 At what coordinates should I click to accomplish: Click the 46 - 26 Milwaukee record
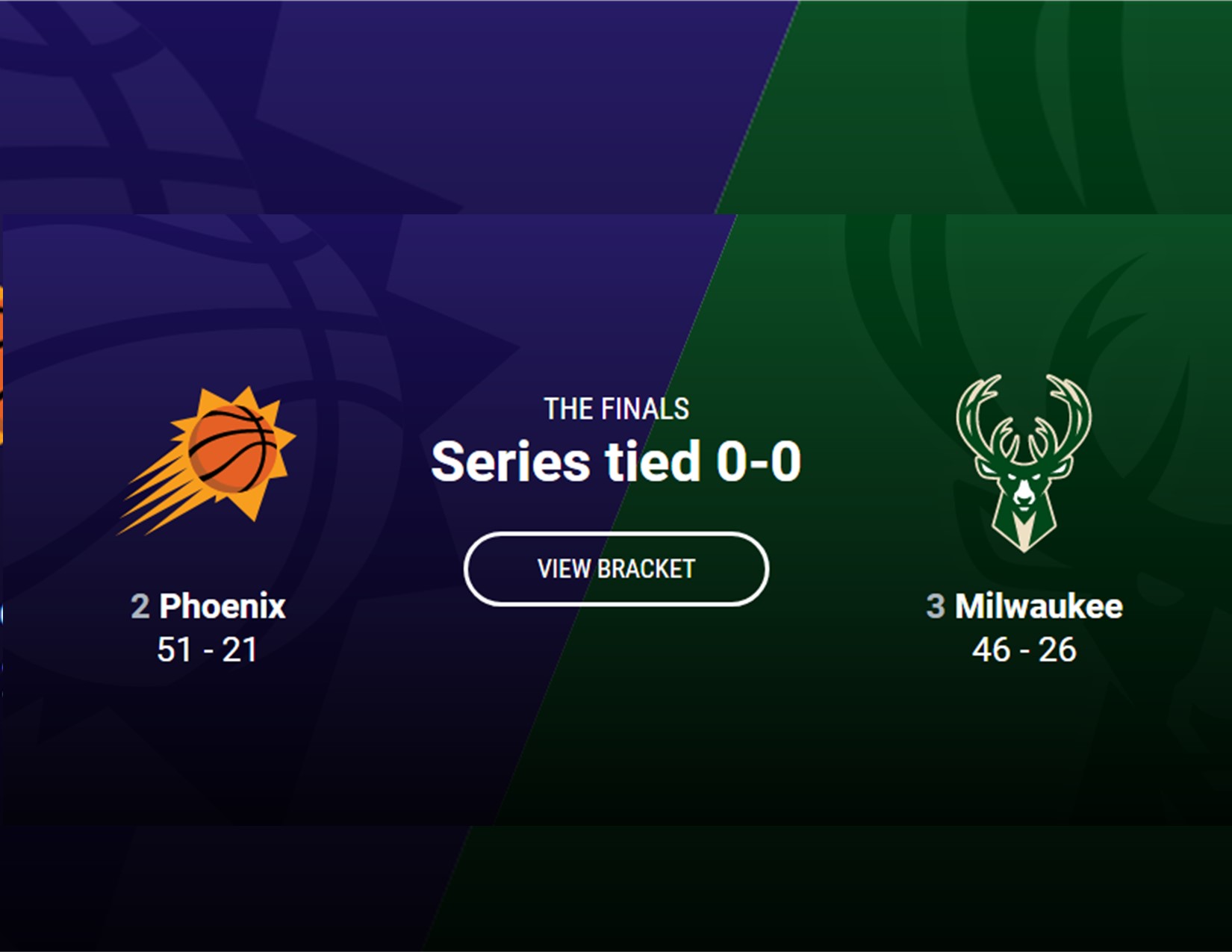coord(1024,650)
